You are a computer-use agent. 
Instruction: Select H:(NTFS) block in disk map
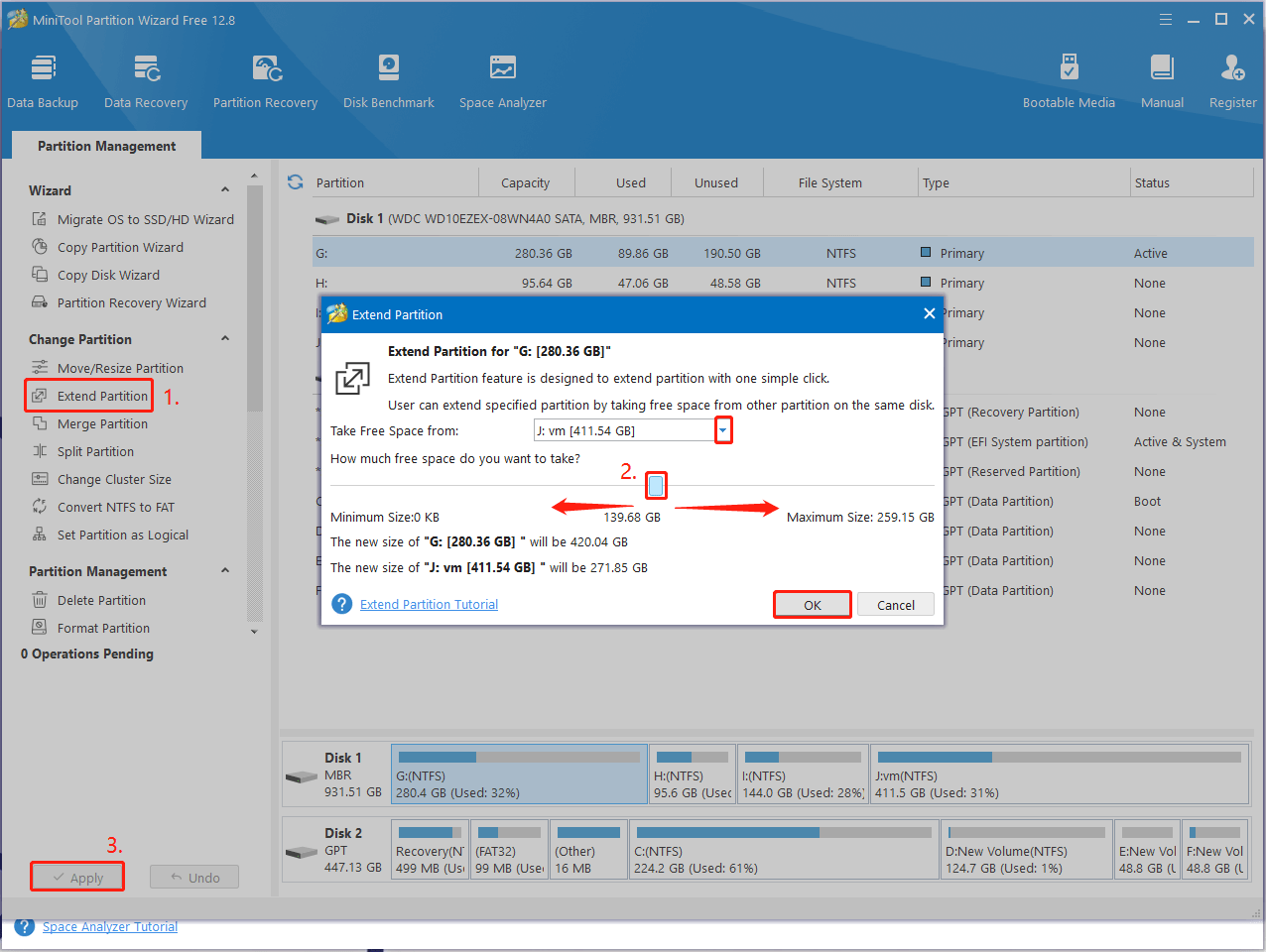click(693, 774)
